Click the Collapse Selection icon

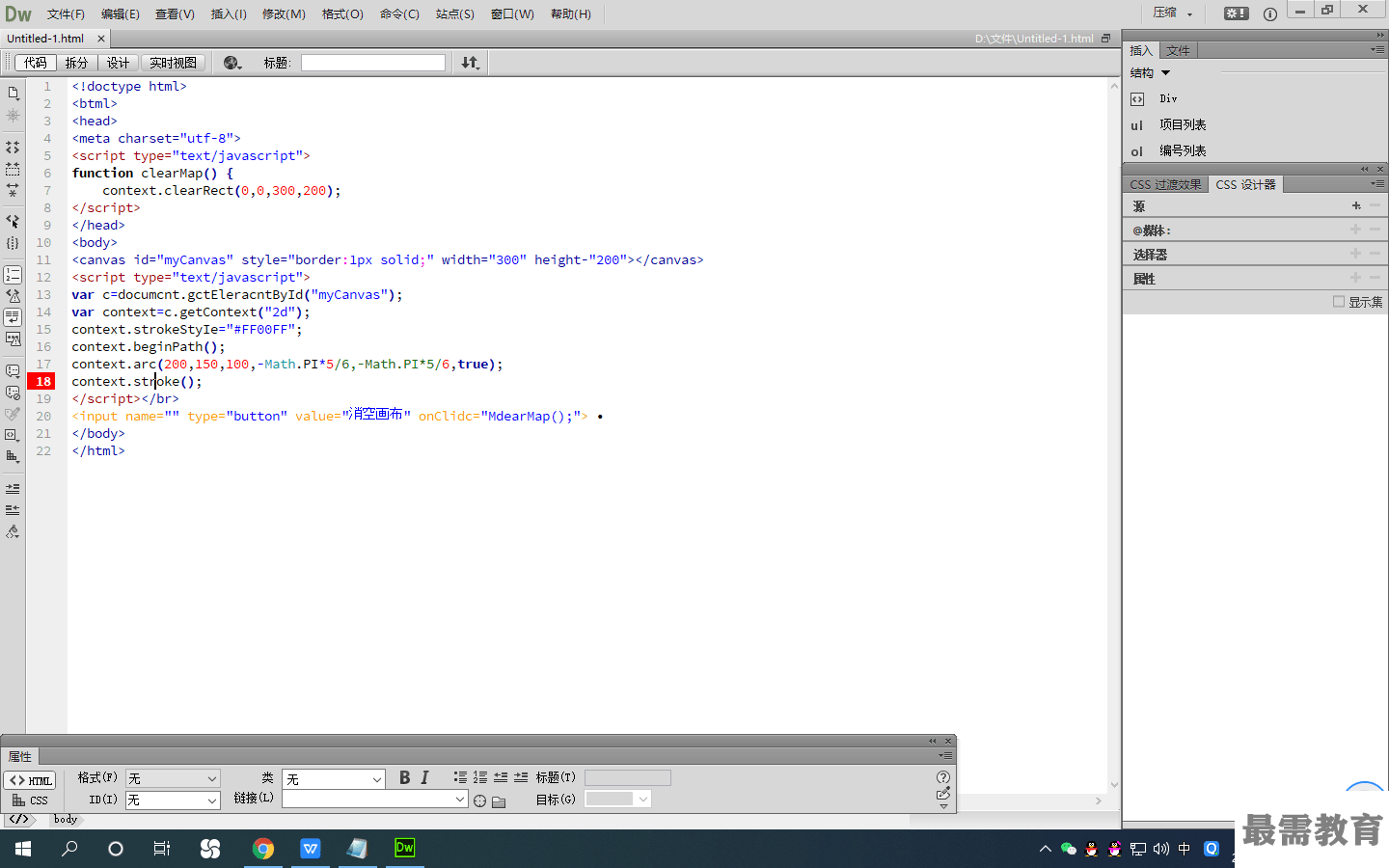pyautogui.click(x=14, y=169)
